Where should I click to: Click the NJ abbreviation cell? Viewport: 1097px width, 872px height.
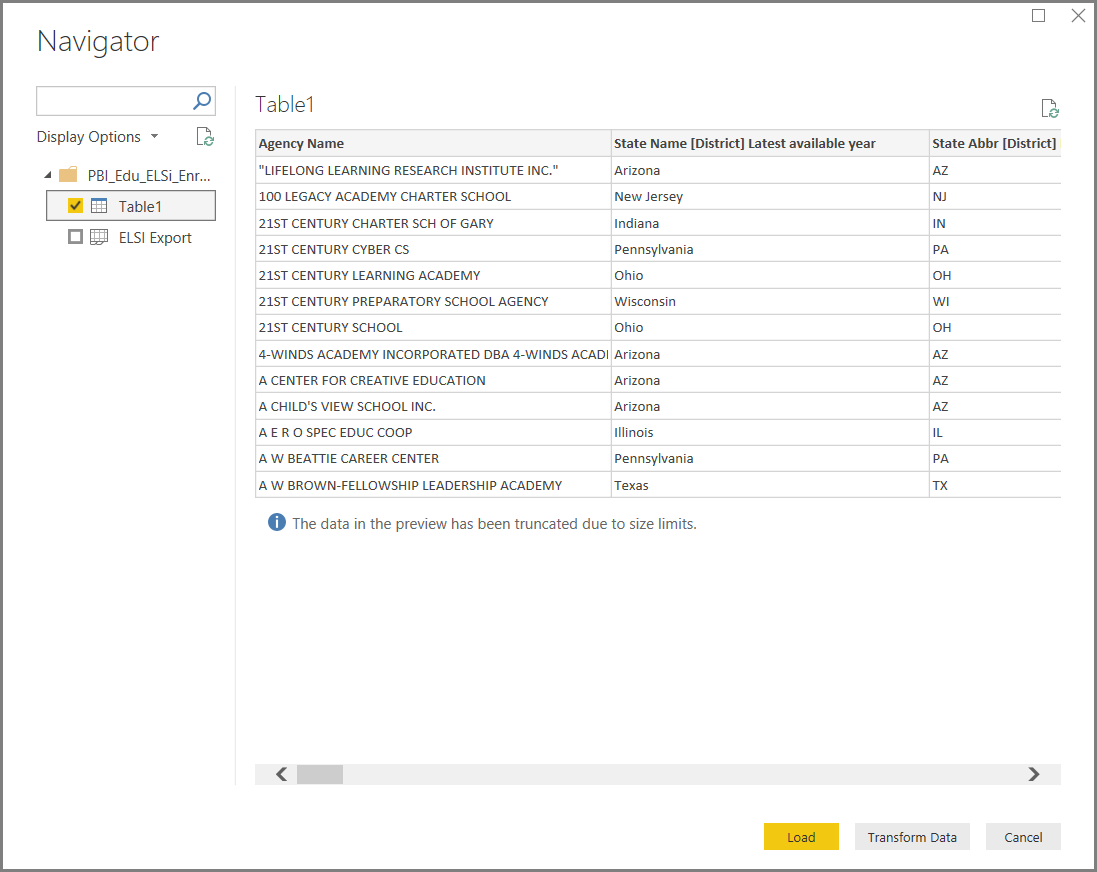pyautogui.click(x=995, y=197)
